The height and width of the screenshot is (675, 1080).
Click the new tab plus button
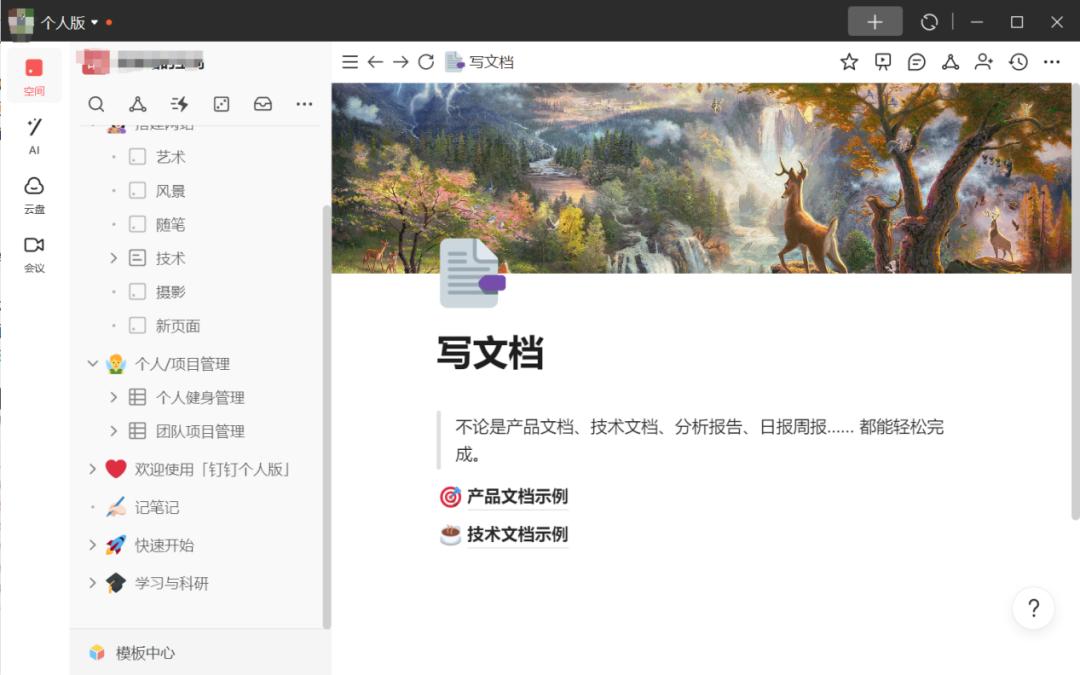coord(875,21)
